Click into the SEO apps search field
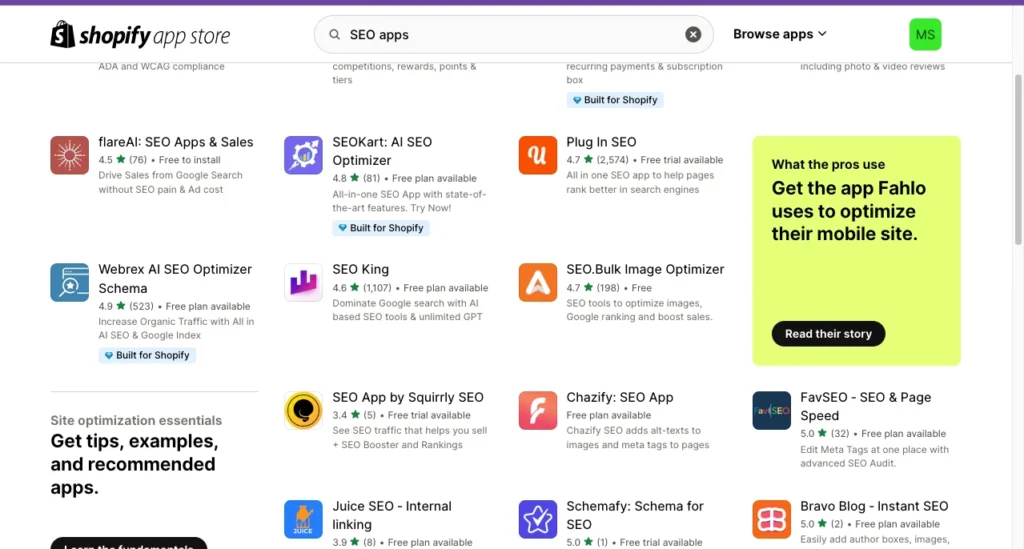Screen dimensions: 1024x549 point(513,35)
